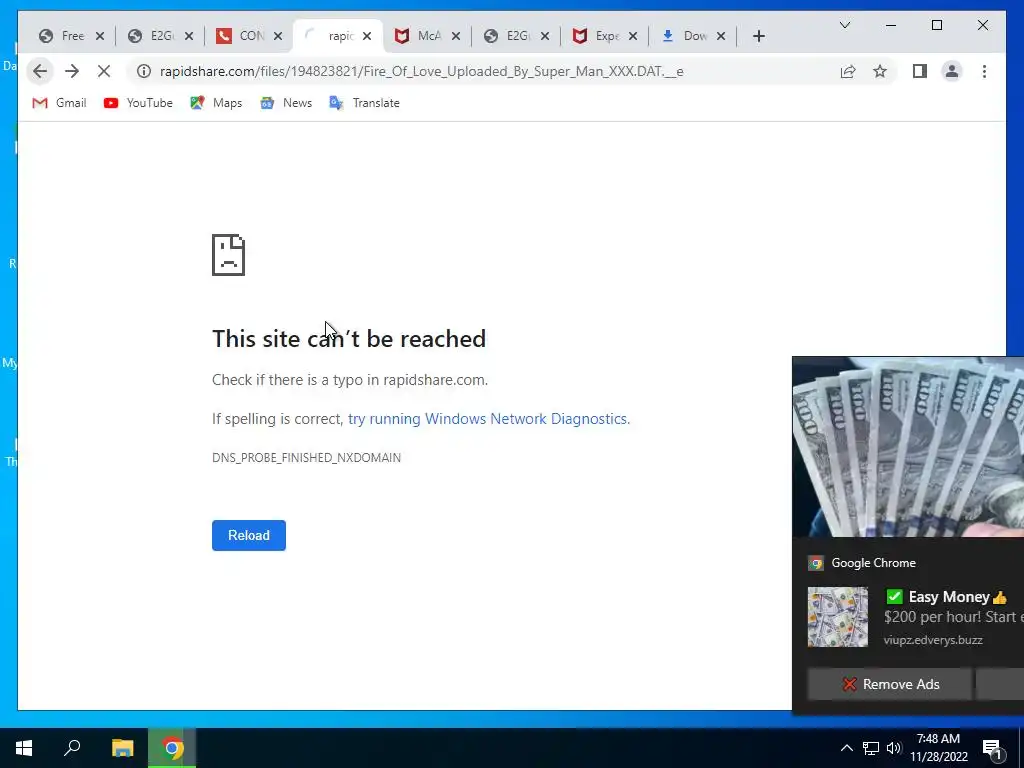This screenshot has width=1024, height=768.
Task: Click Remove Ads in notification
Action: point(889,684)
